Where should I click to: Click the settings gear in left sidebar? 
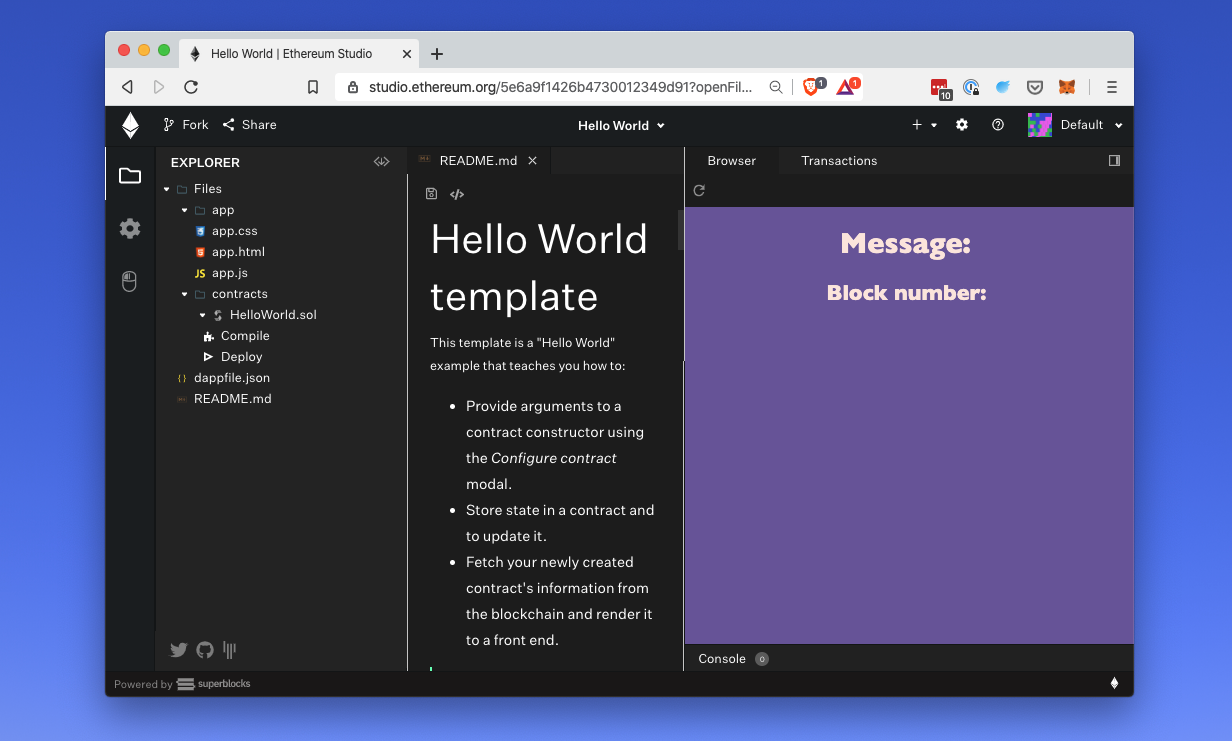(x=130, y=229)
